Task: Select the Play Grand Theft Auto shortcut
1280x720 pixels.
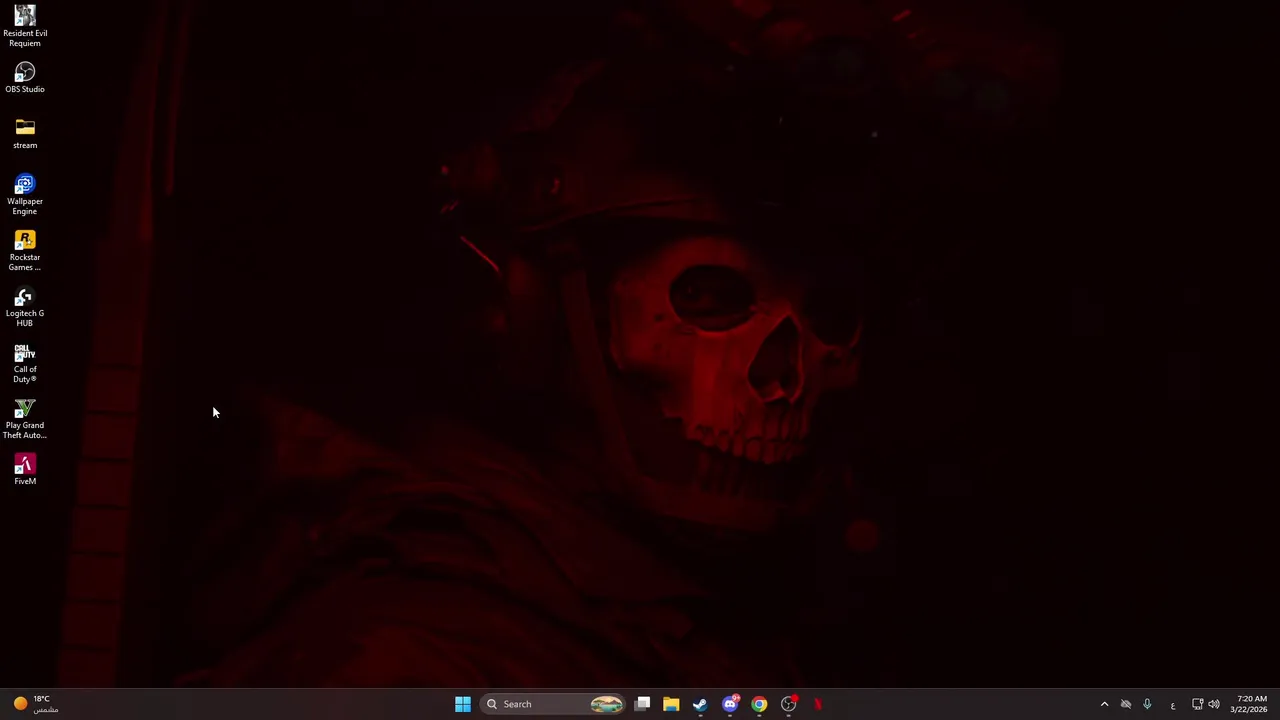Action: pos(25,419)
